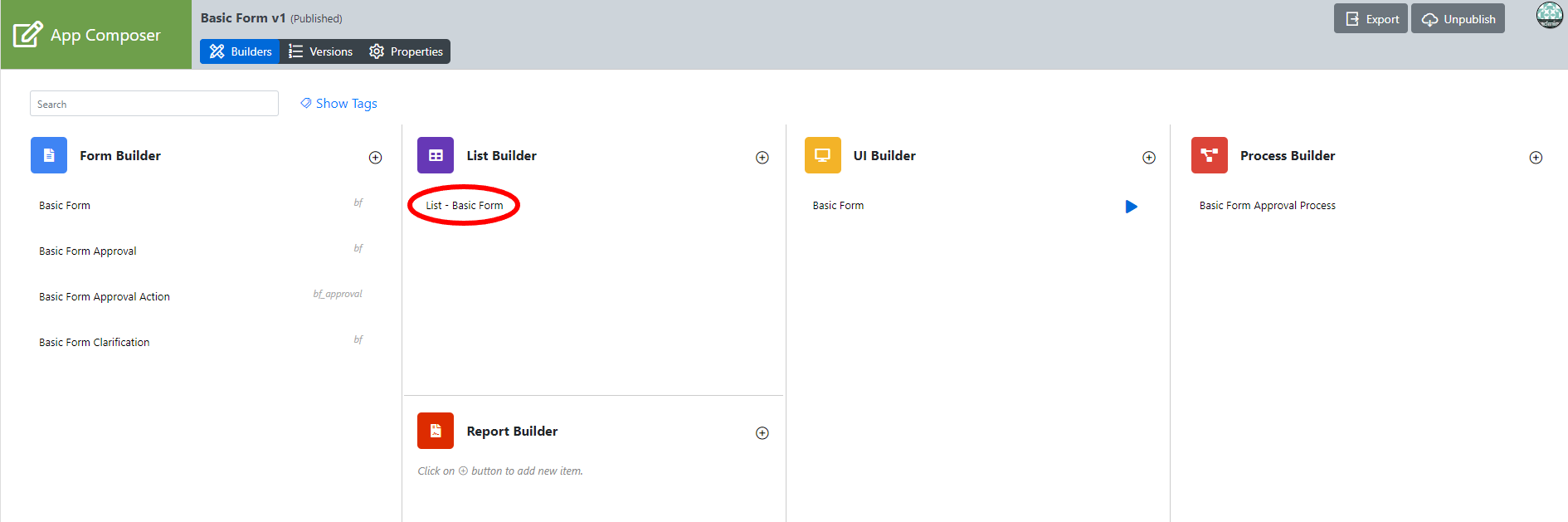
Task: Add a new form with plus icon
Action: coord(375,158)
